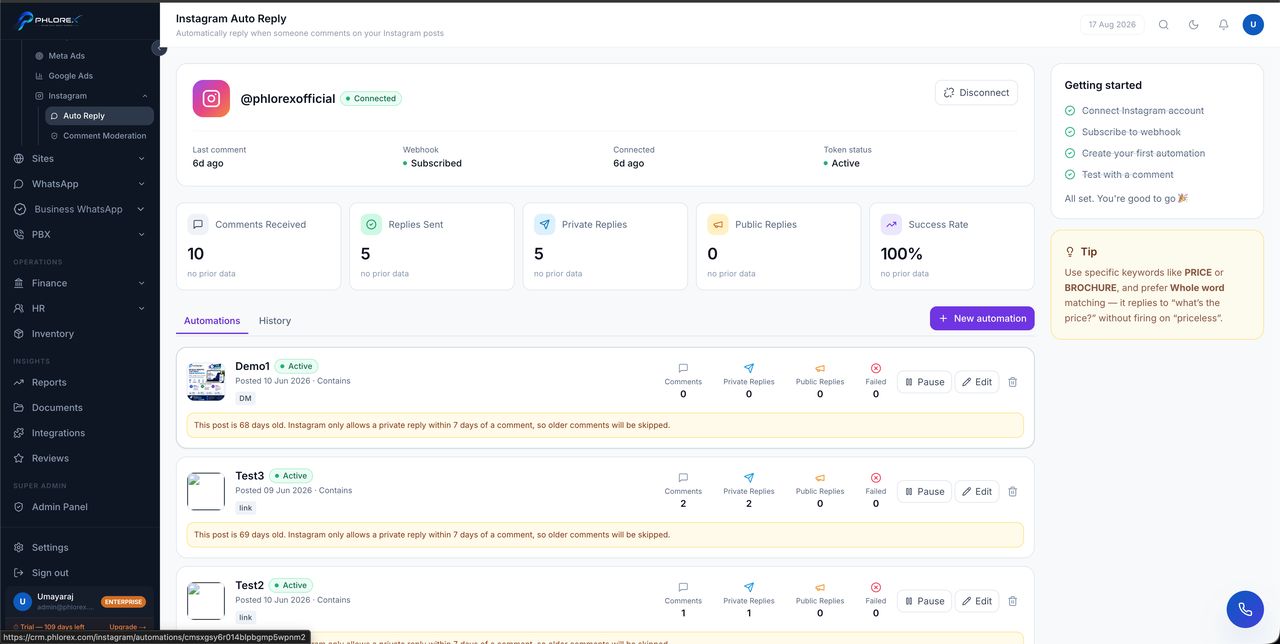This screenshot has width=1280, height=644.
Task: Open Integrations in sidebar
Action: (80, 433)
